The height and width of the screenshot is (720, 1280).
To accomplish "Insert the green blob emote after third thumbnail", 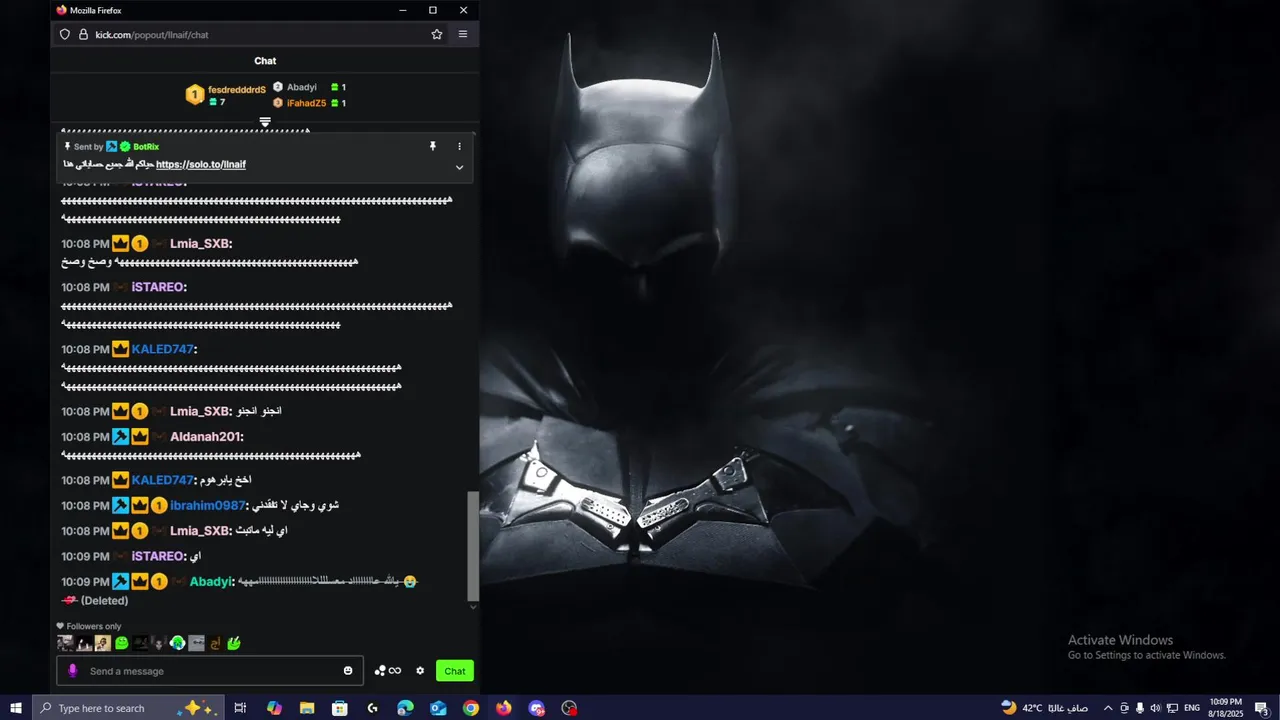I will [x=122, y=643].
